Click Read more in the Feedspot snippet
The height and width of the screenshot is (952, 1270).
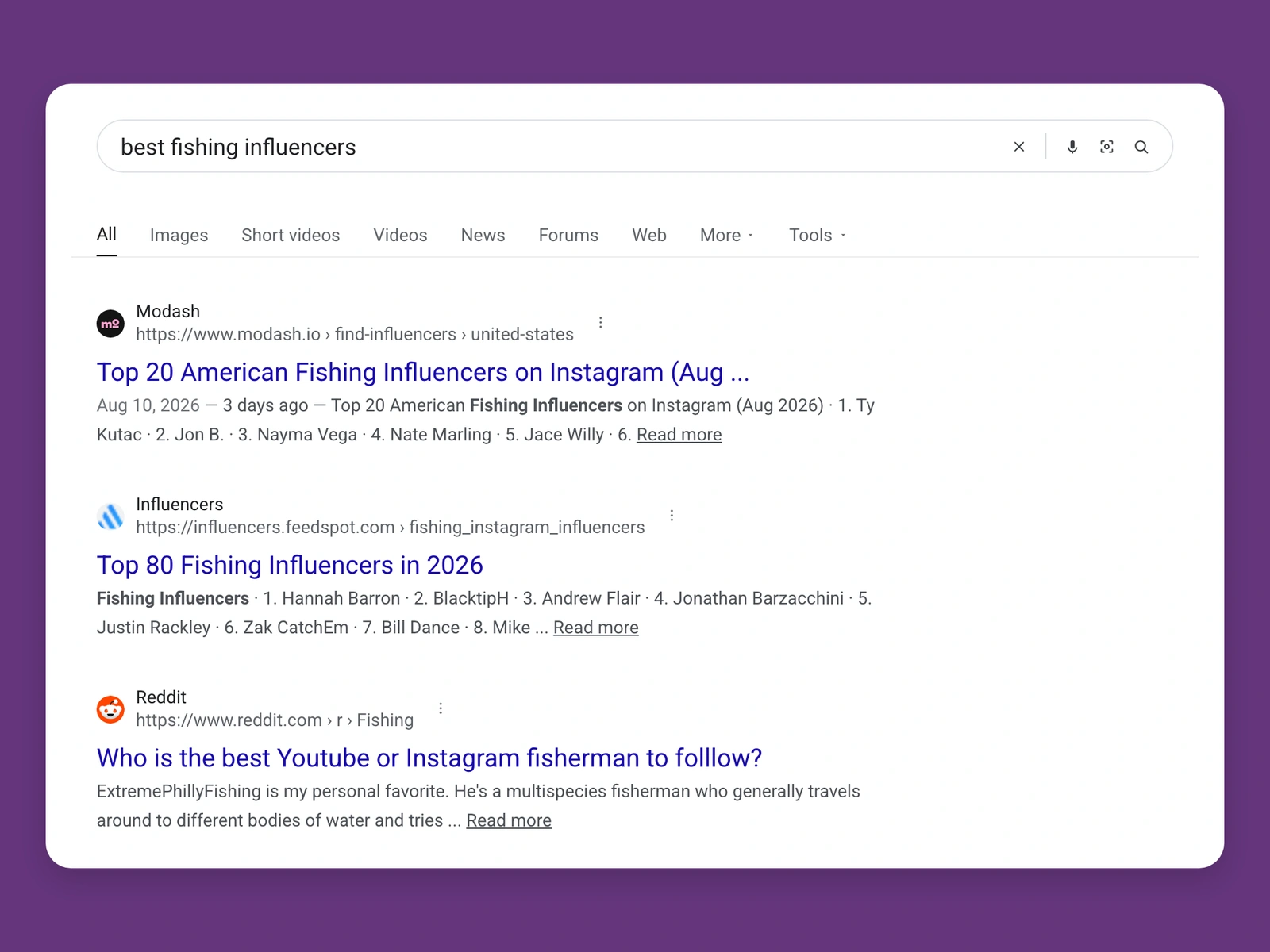596,628
